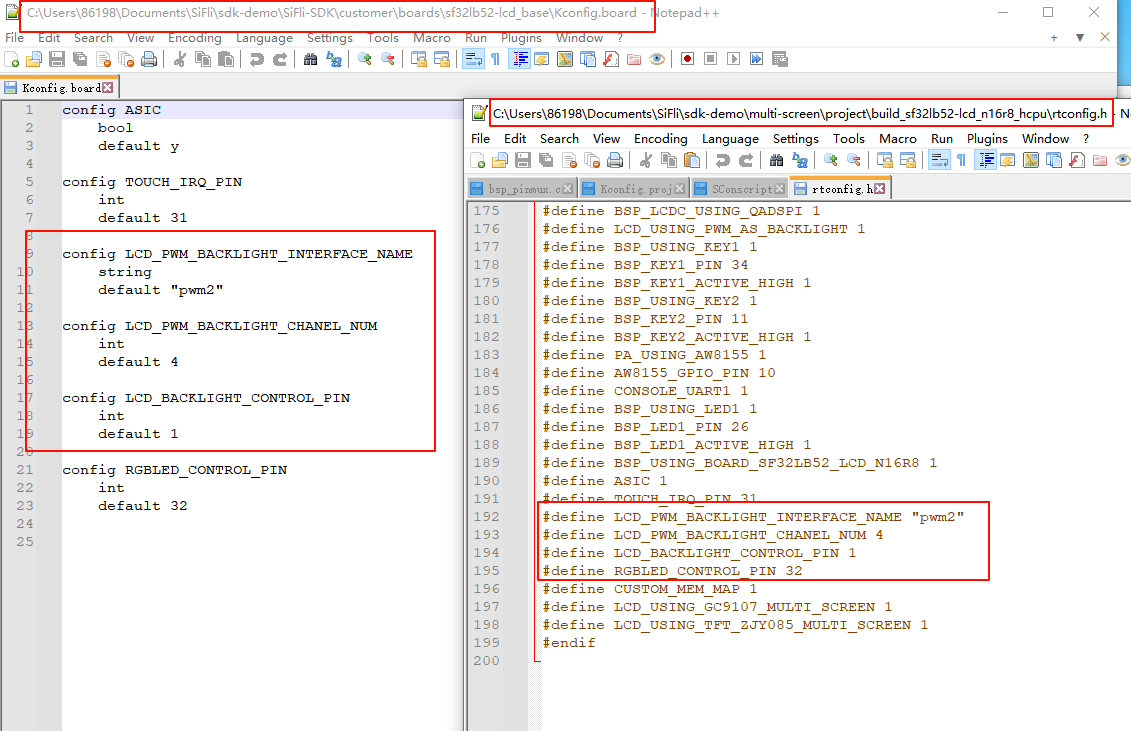
Task: Close the Kconfig.board tab
Action: [x=107, y=87]
